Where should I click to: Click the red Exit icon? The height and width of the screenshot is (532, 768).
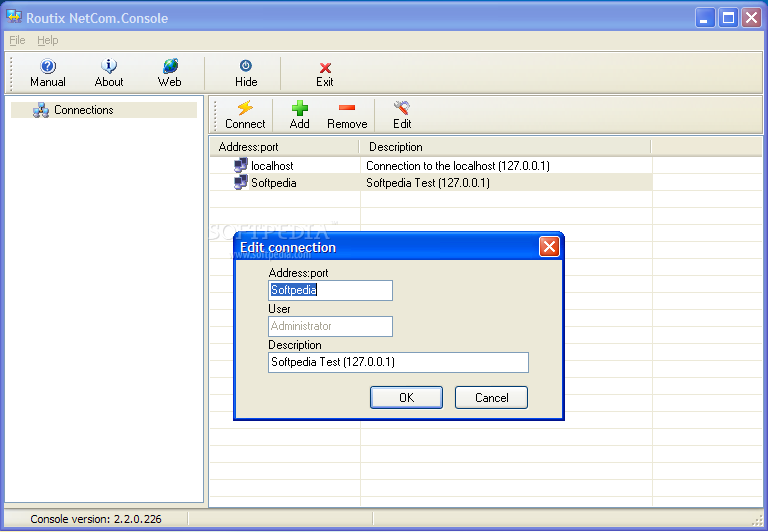[x=325, y=68]
